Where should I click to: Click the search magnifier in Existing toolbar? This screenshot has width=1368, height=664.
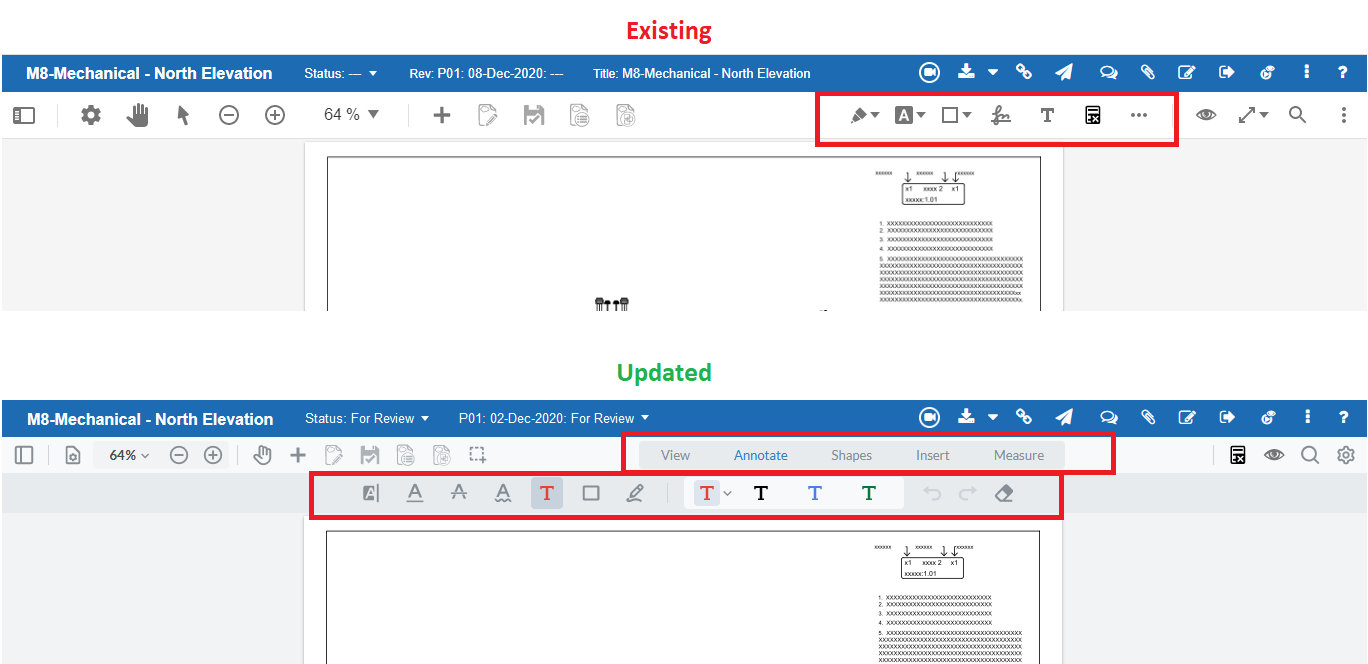pos(1298,115)
